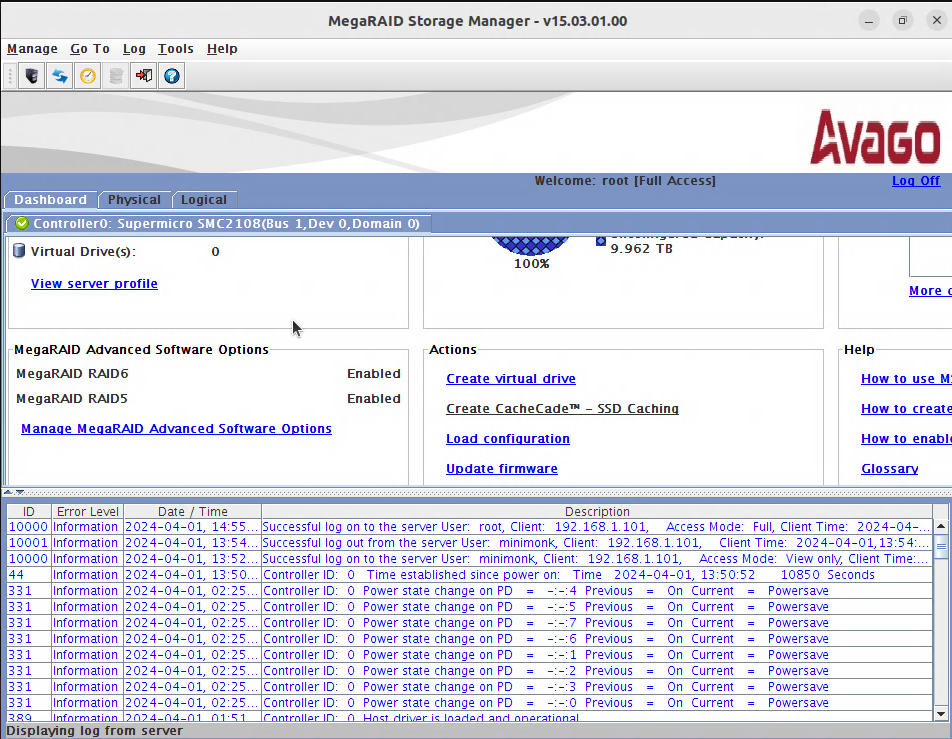Select log row for minimonk successful log on

(470, 559)
